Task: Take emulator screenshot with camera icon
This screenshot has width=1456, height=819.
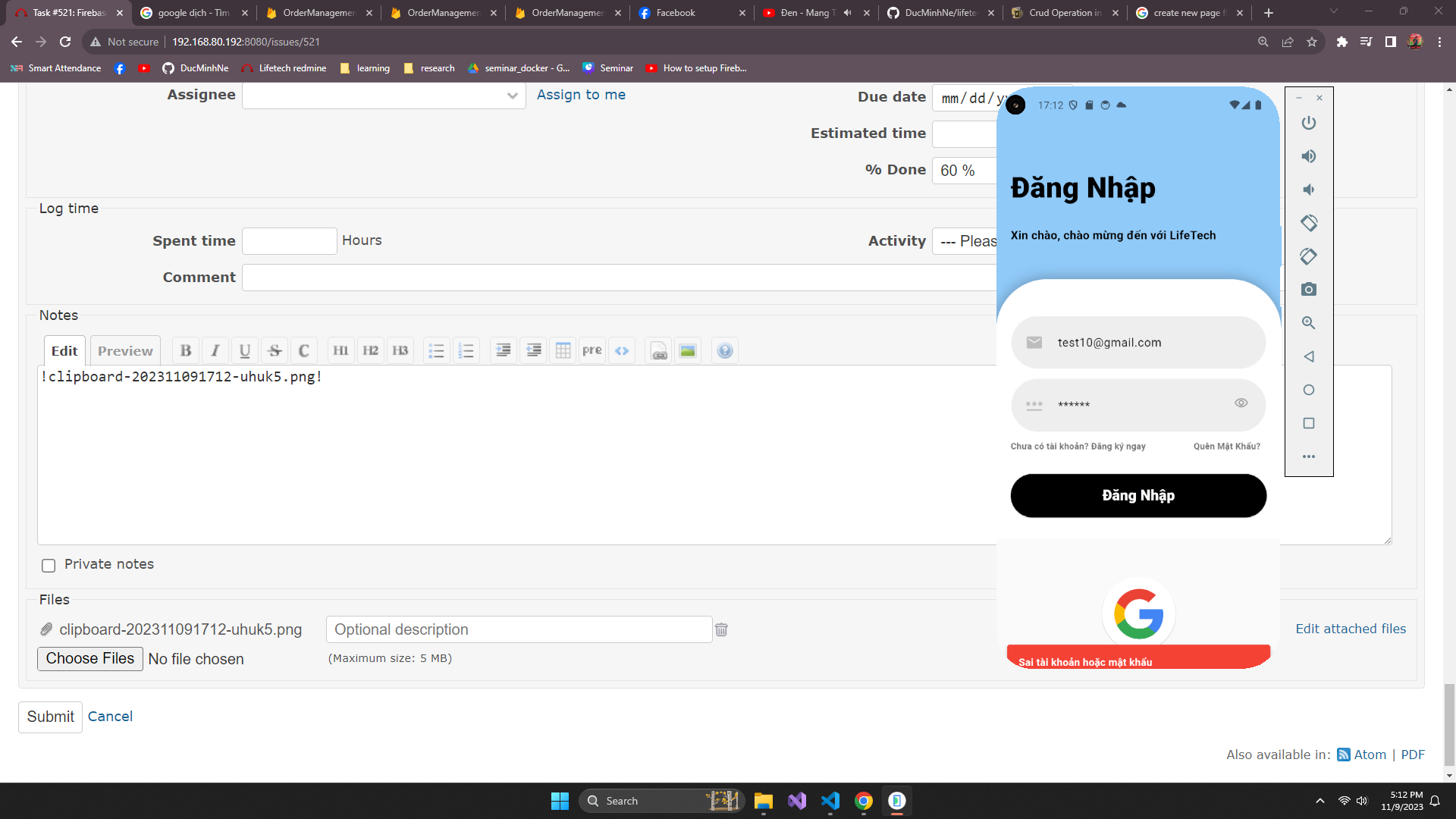Action: tap(1309, 290)
